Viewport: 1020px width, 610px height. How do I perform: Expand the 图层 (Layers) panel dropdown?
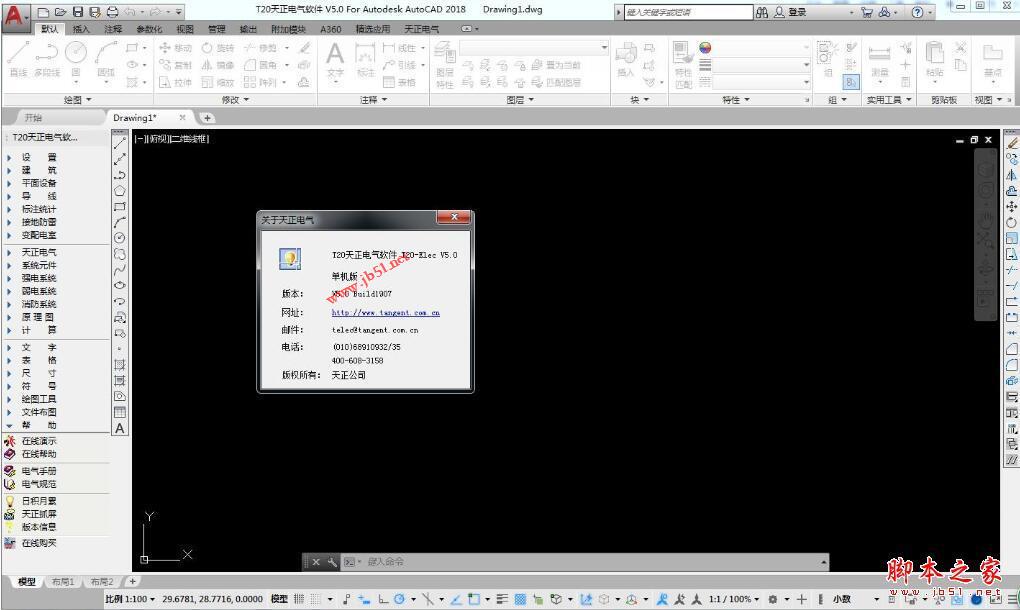[520, 99]
